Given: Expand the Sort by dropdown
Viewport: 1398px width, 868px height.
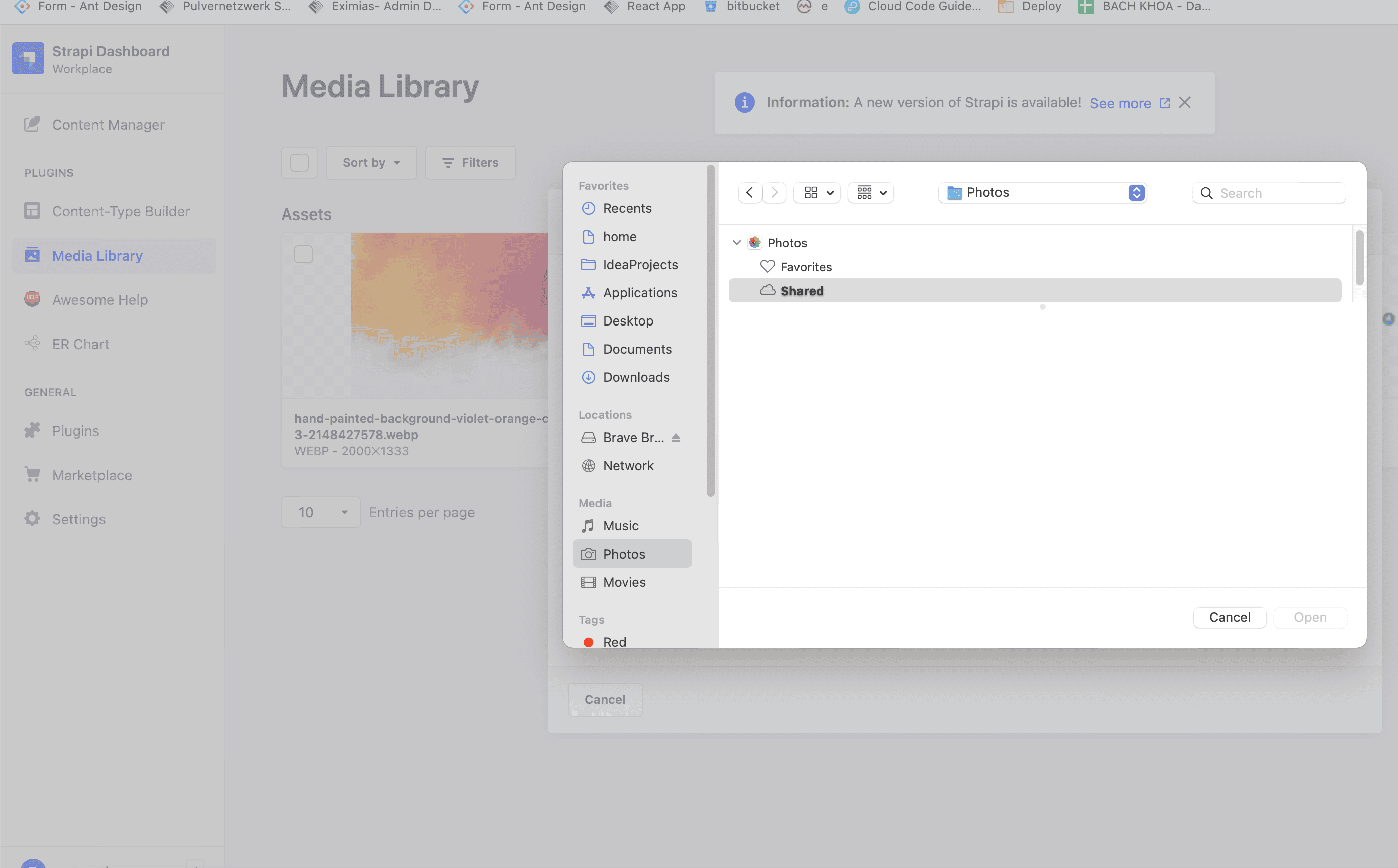Looking at the screenshot, I should [371, 162].
